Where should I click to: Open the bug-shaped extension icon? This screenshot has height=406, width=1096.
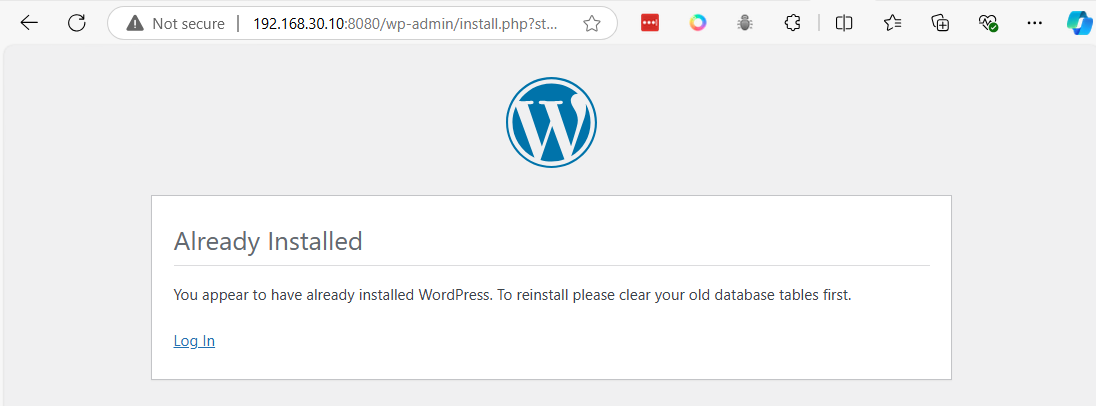point(745,23)
